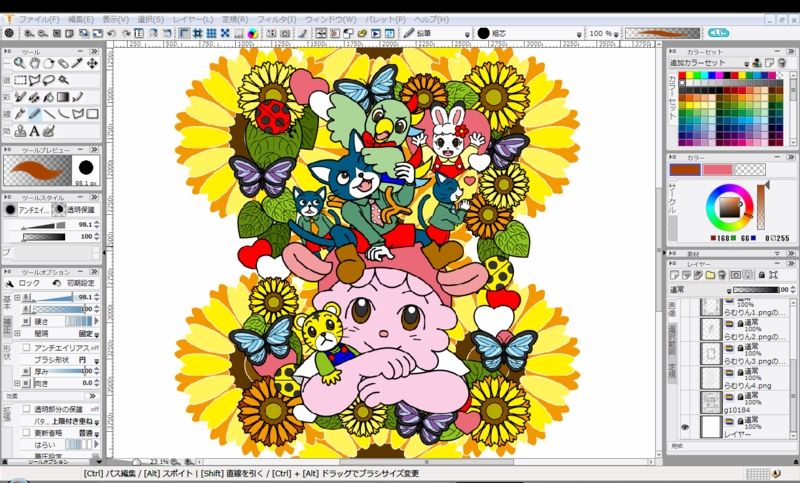Image resolution: width=800 pixels, height=483 pixels.
Task: Open the 追加カラーセット dropdown
Action: [746, 63]
